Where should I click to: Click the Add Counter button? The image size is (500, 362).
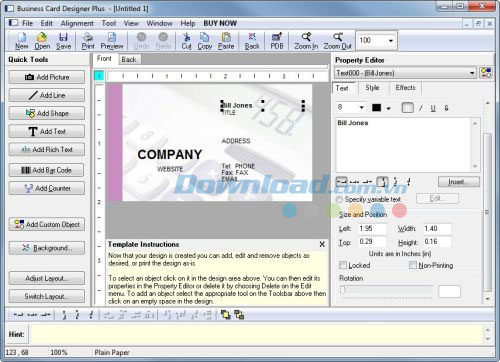(x=47, y=188)
